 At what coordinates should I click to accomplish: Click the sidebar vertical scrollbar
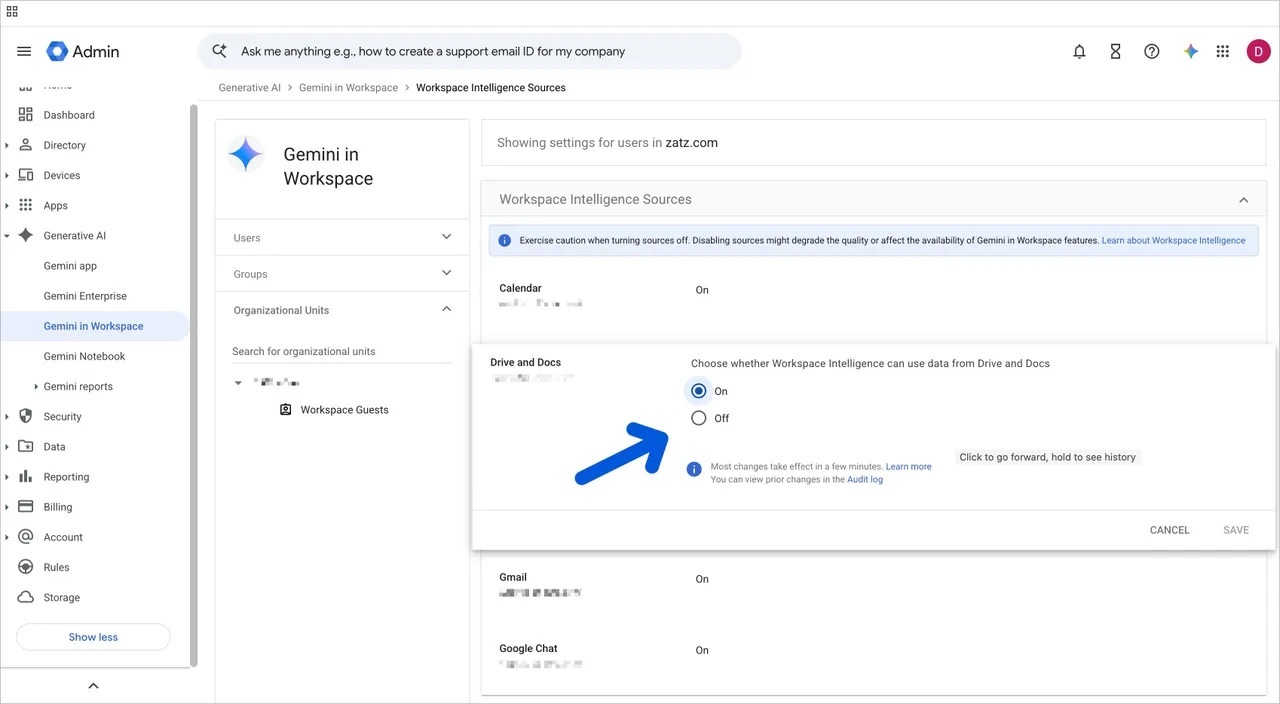point(194,385)
